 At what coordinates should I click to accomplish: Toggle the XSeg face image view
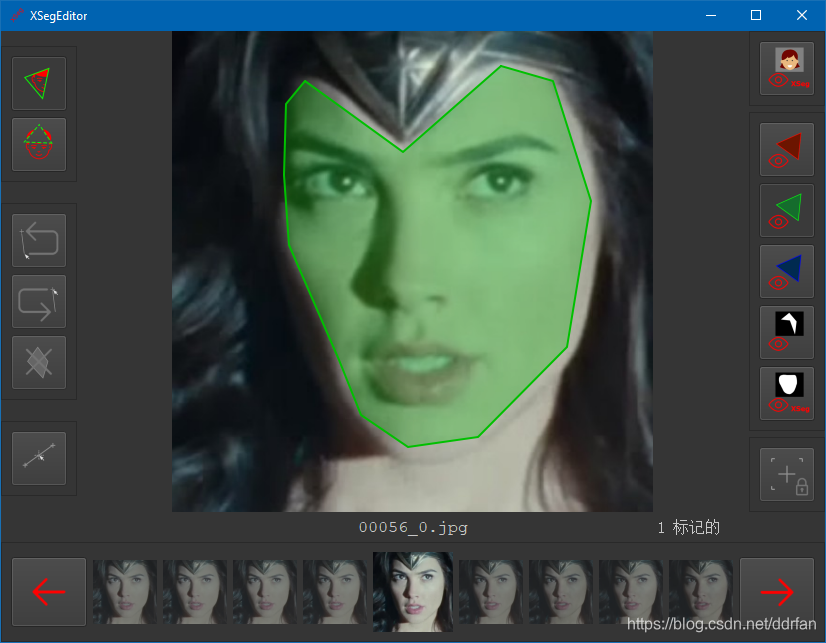click(x=786, y=68)
